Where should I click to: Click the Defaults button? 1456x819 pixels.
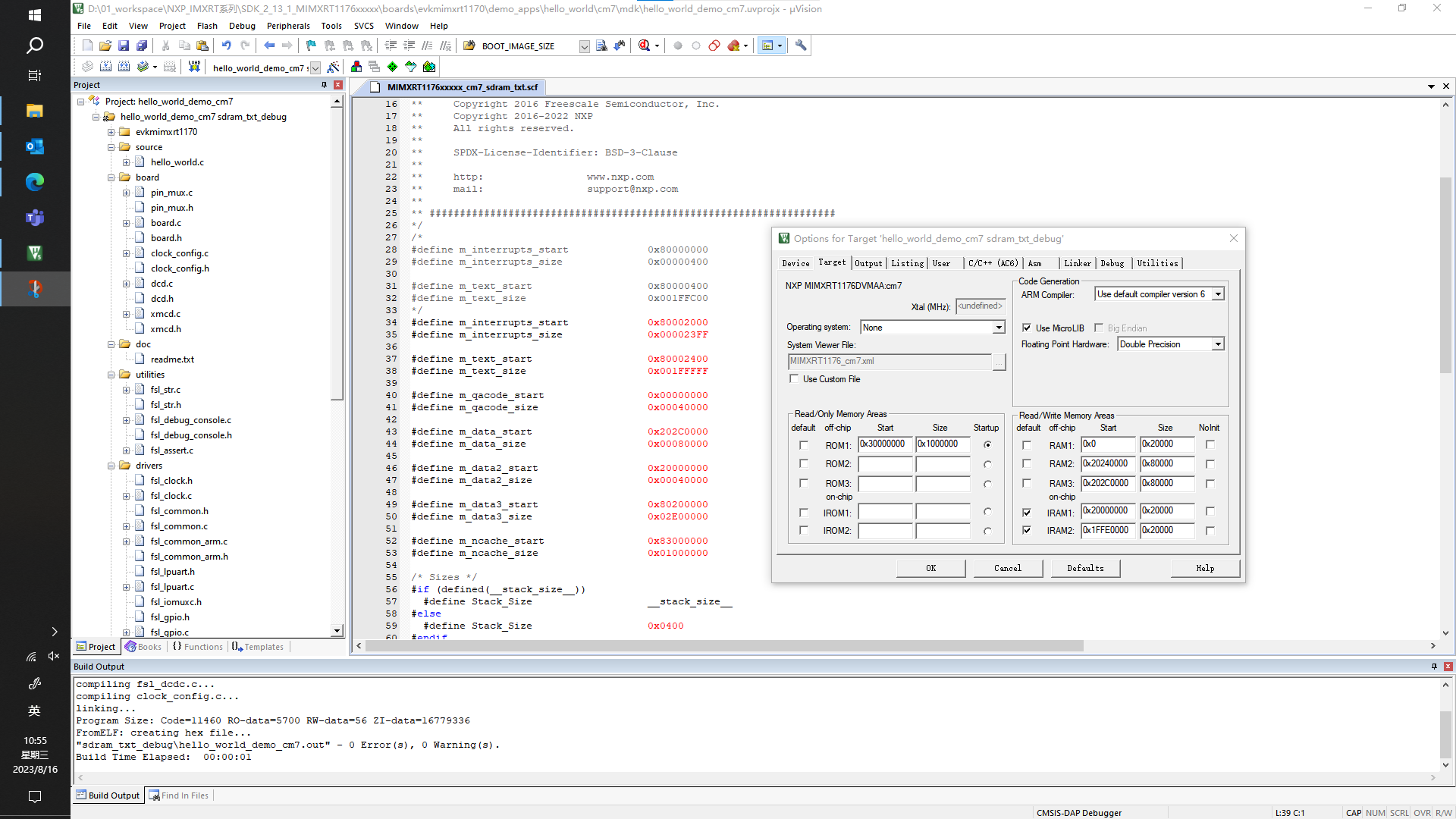tap(1084, 568)
